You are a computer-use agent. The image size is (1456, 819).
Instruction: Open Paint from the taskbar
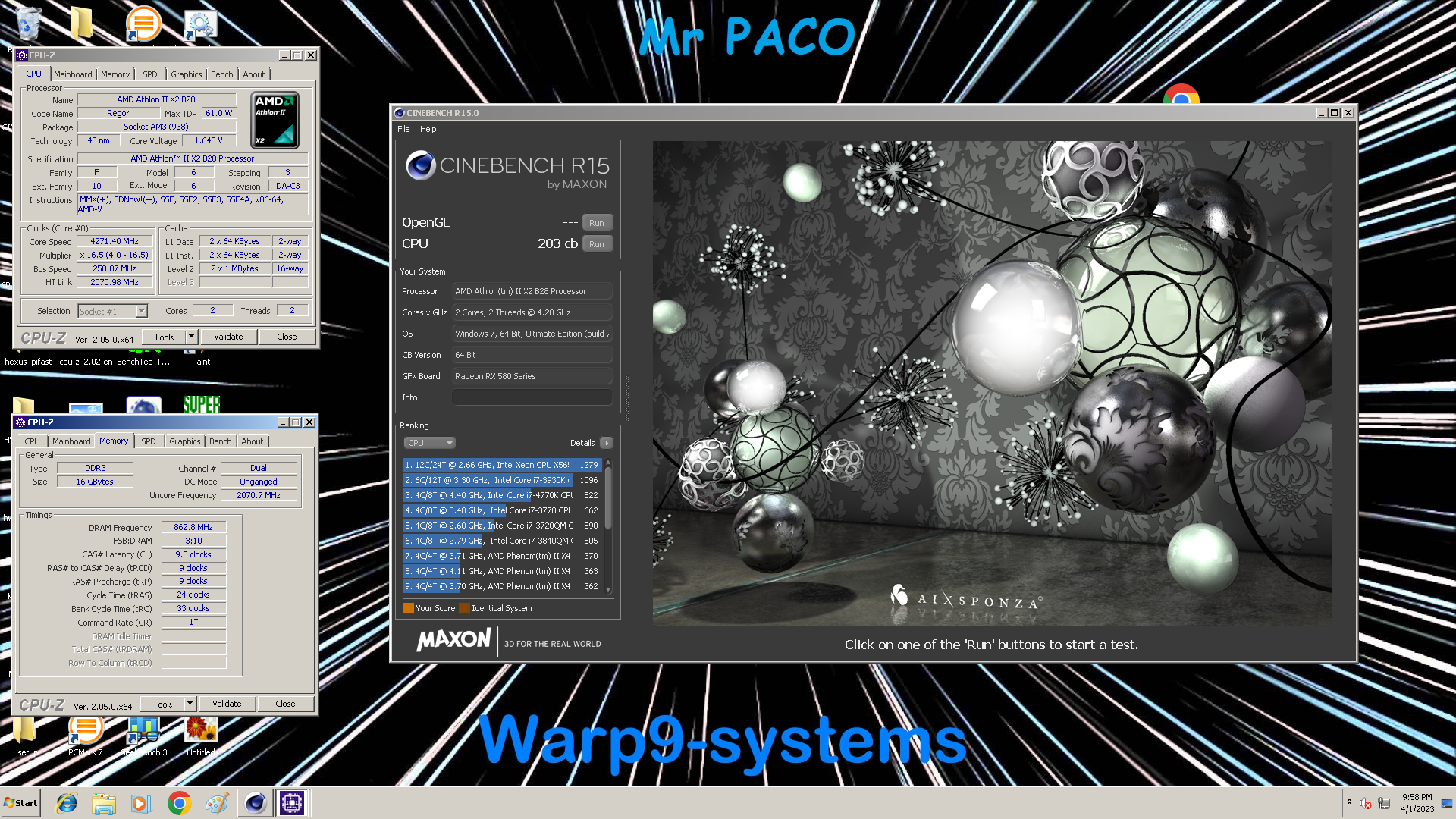point(217,803)
